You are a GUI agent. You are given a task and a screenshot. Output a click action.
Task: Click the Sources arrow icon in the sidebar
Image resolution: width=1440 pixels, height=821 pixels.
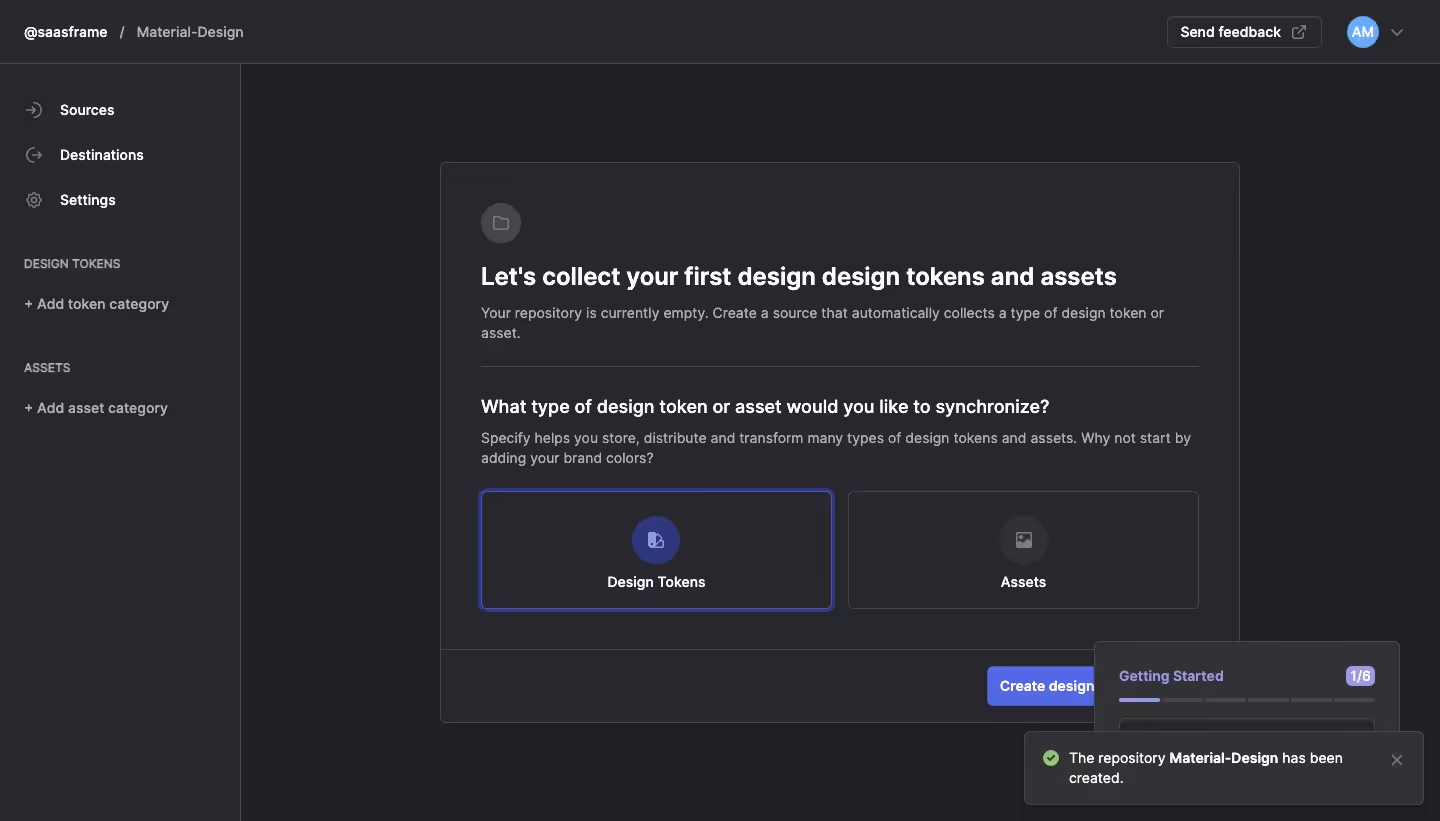coord(34,110)
